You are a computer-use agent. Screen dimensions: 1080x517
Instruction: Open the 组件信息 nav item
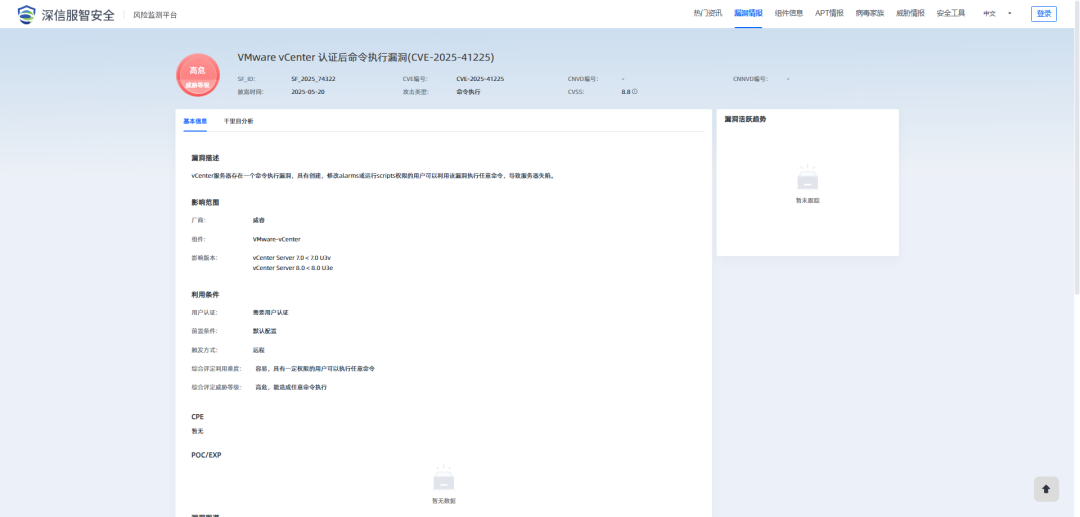click(x=789, y=13)
